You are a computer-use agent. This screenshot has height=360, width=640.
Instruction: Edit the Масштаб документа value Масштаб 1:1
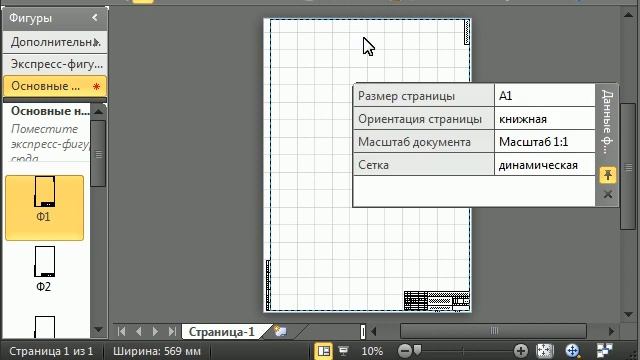(x=544, y=142)
